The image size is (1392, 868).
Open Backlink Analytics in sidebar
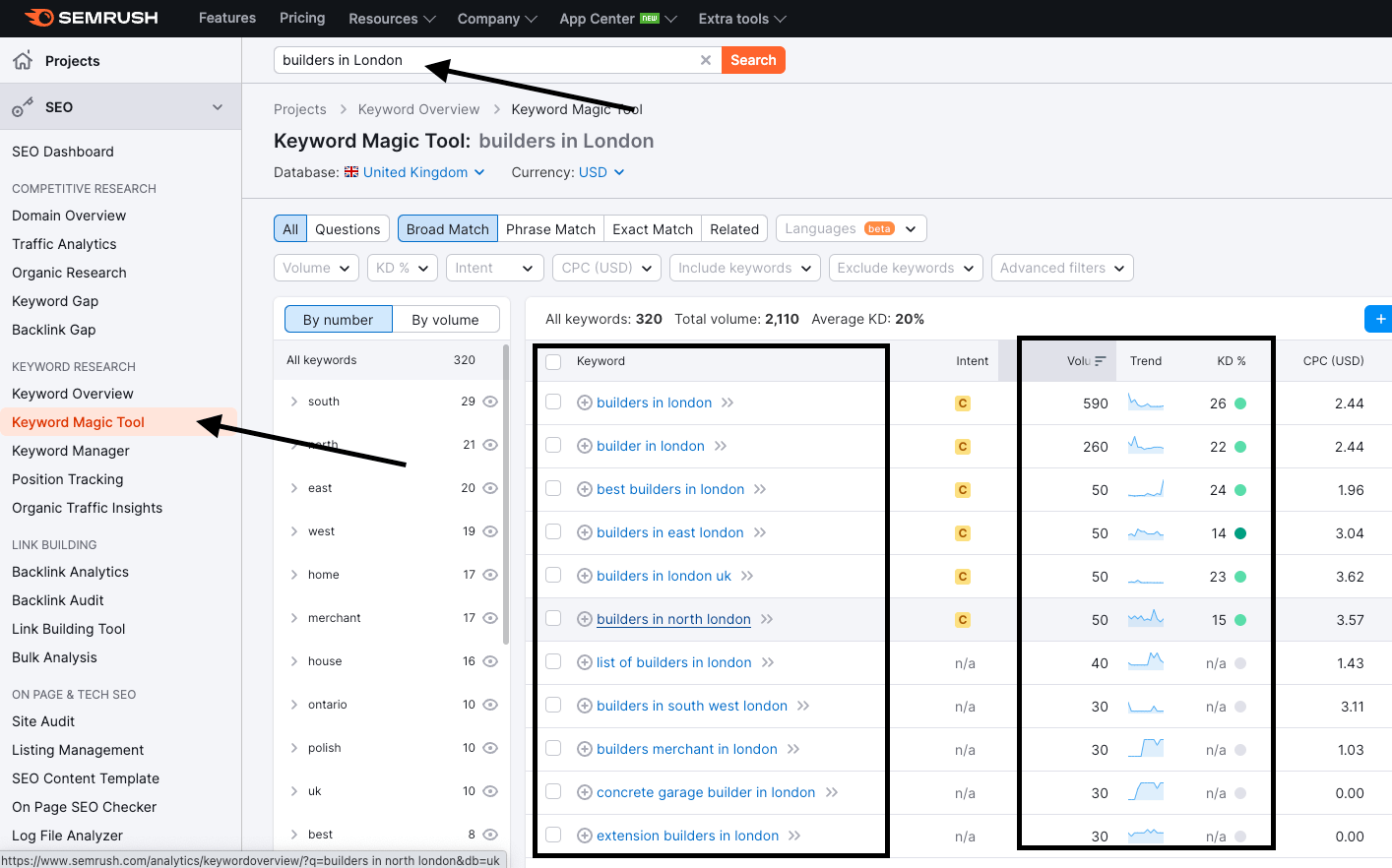tap(70, 572)
